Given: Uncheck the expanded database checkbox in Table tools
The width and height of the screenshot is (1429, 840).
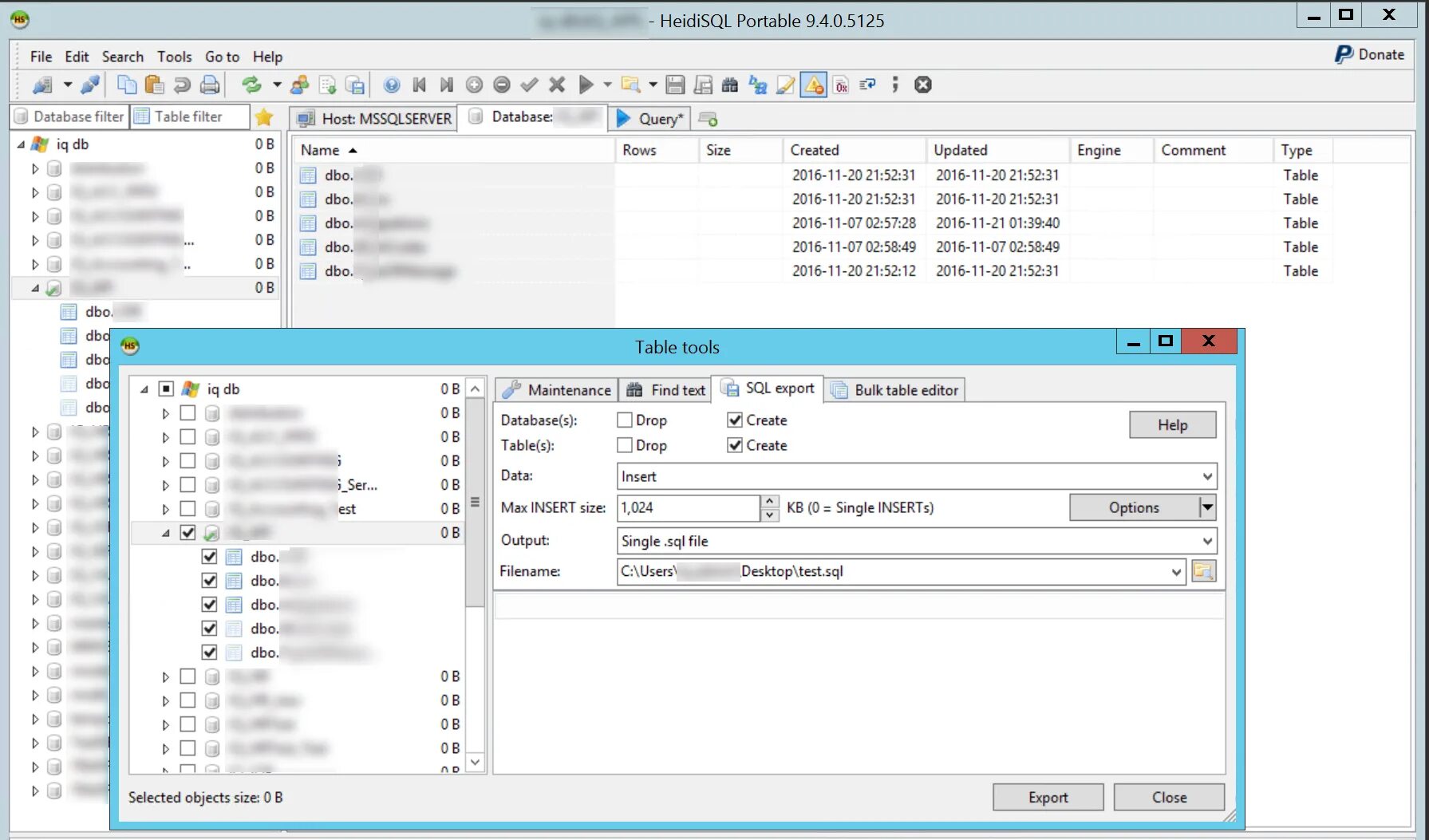Looking at the screenshot, I should coord(188,532).
